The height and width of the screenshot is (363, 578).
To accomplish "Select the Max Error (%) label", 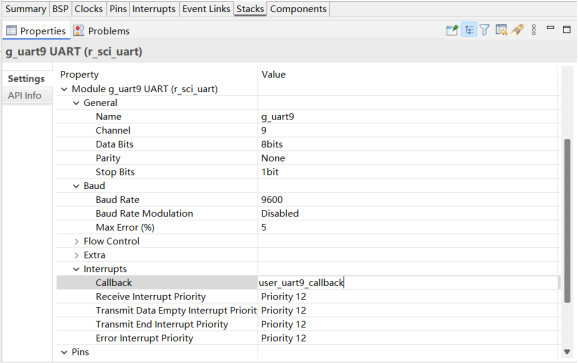I will click(x=125, y=227).
